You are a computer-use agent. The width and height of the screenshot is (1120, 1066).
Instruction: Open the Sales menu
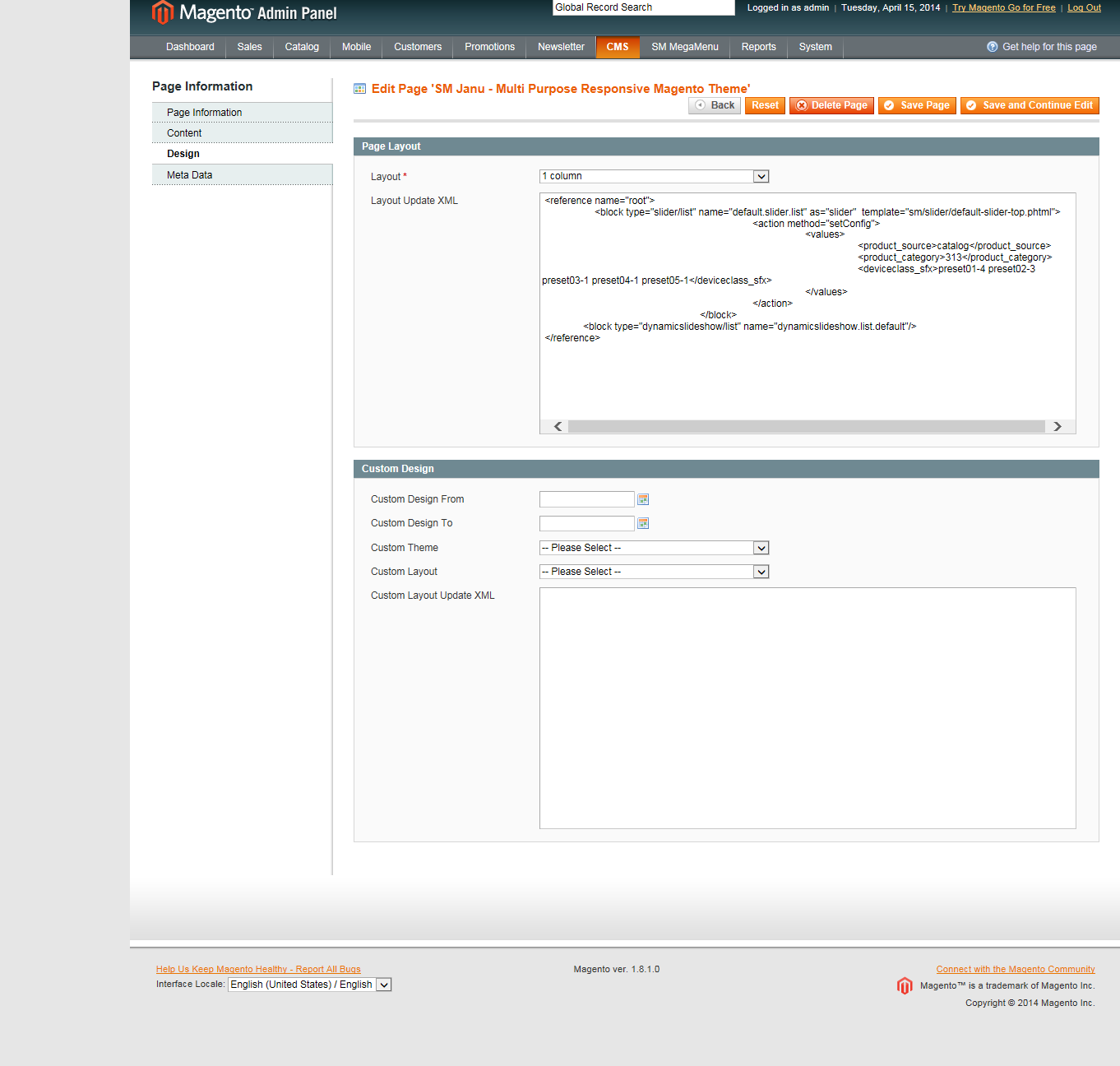[x=250, y=47]
